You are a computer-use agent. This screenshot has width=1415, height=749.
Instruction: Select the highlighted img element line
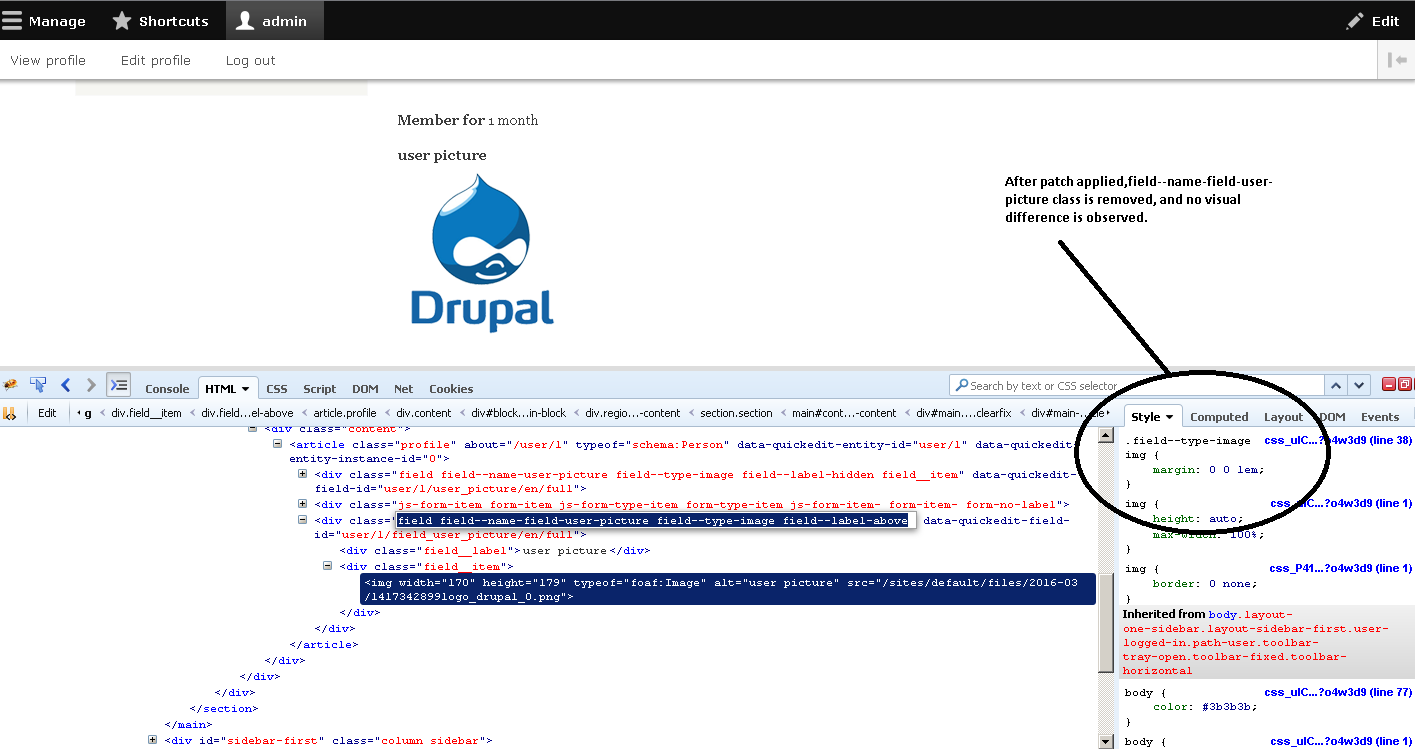tap(728, 589)
